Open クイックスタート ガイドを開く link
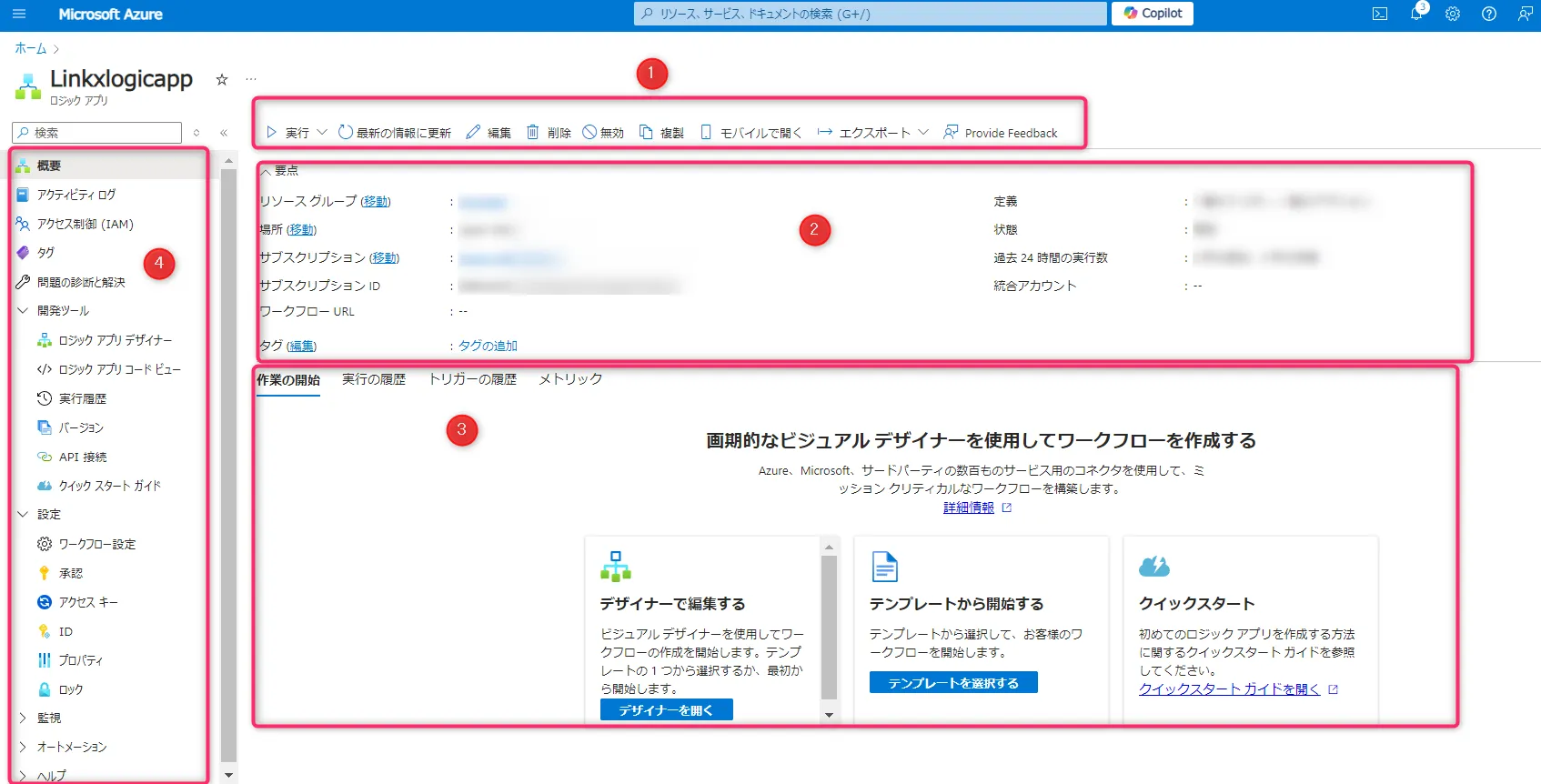This screenshot has height=784, width=1541. tap(1229, 689)
